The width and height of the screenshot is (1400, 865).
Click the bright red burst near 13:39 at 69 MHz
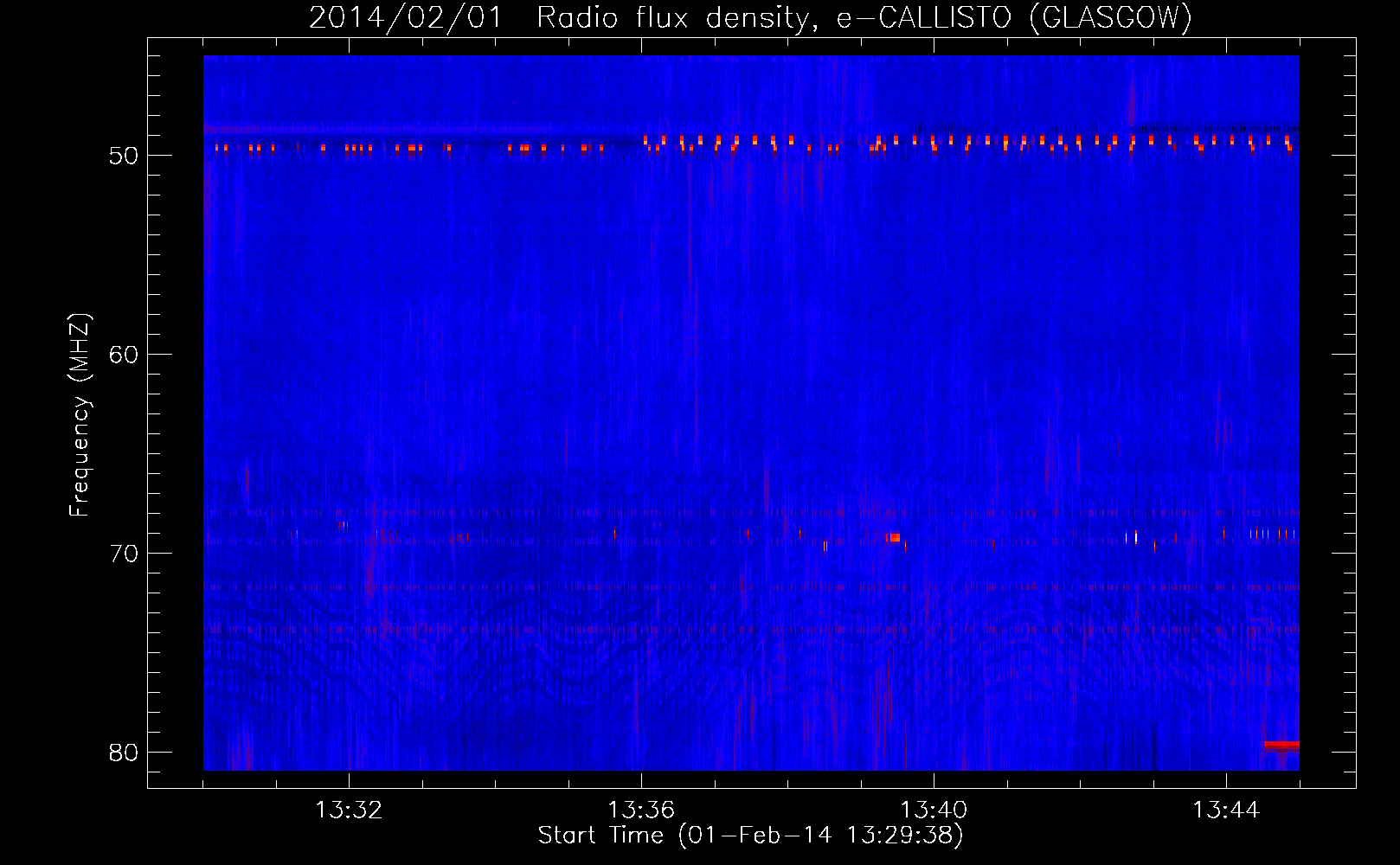pyautogui.click(x=894, y=538)
